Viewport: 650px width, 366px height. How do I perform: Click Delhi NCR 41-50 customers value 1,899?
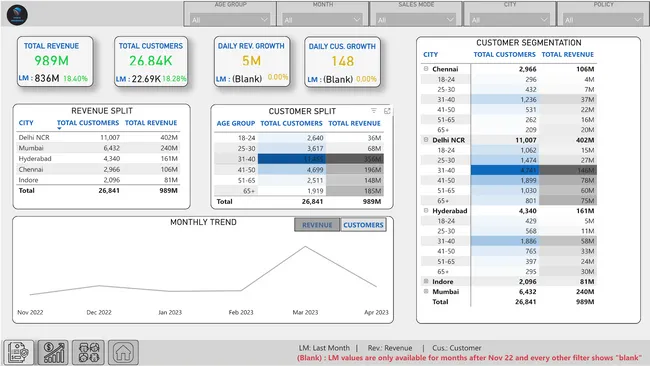528,180
